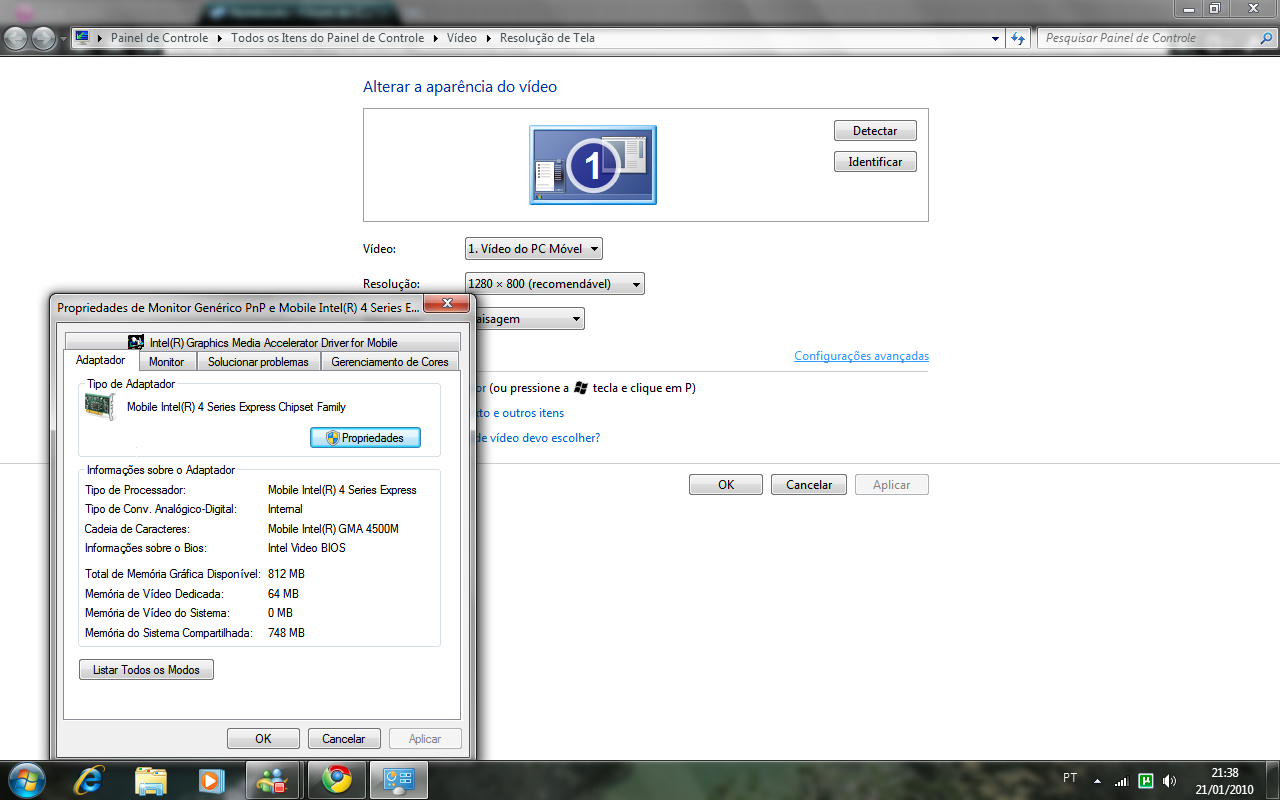Click the forward navigation arrow

coord(43,38)
